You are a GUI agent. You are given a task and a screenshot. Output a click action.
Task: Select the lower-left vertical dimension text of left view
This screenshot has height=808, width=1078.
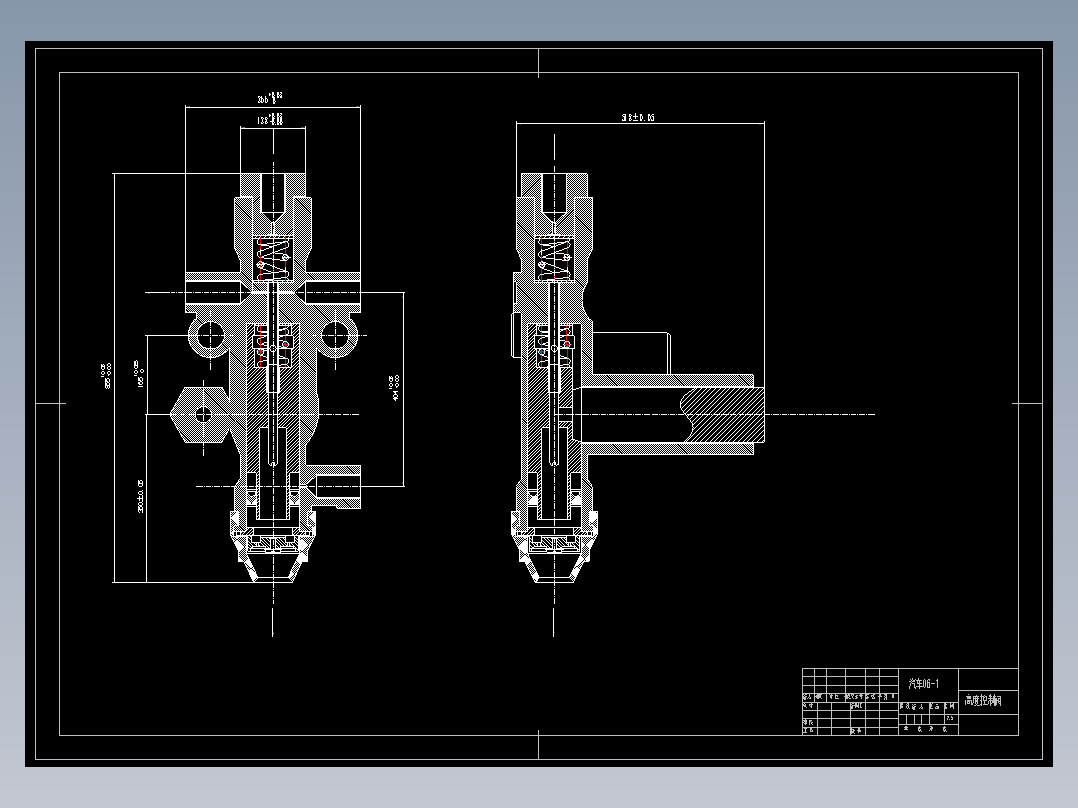pos(140,496)
